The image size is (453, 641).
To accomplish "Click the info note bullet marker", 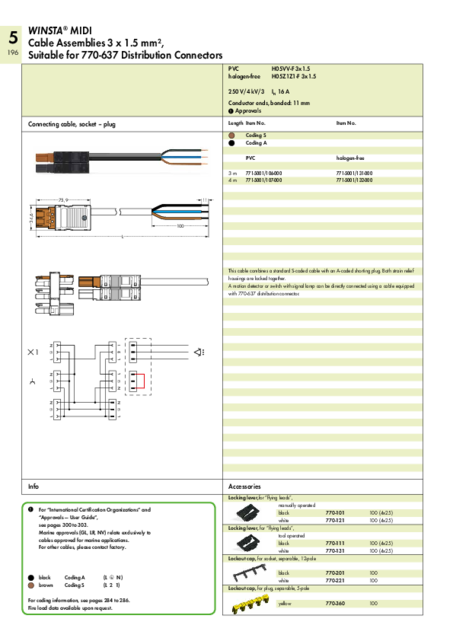I will 31,510.
